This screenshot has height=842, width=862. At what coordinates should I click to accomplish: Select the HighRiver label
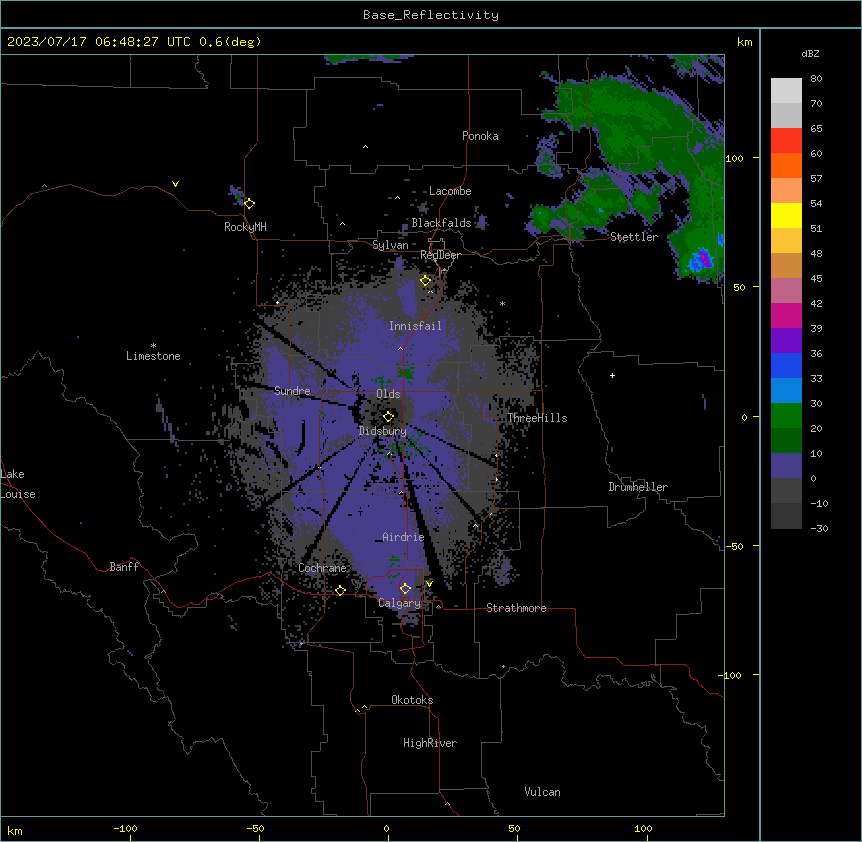[430, 743]
